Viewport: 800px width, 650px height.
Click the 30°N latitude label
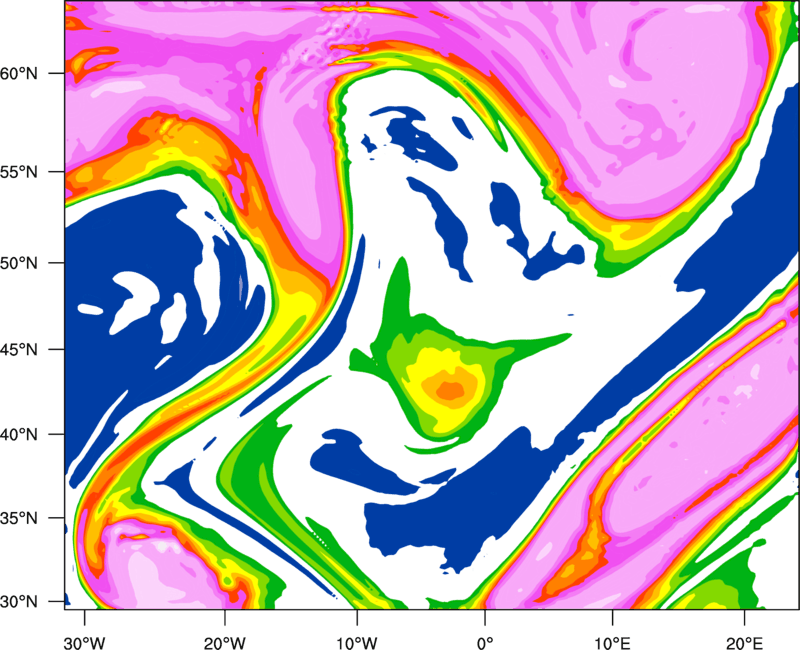coord(19,602)
